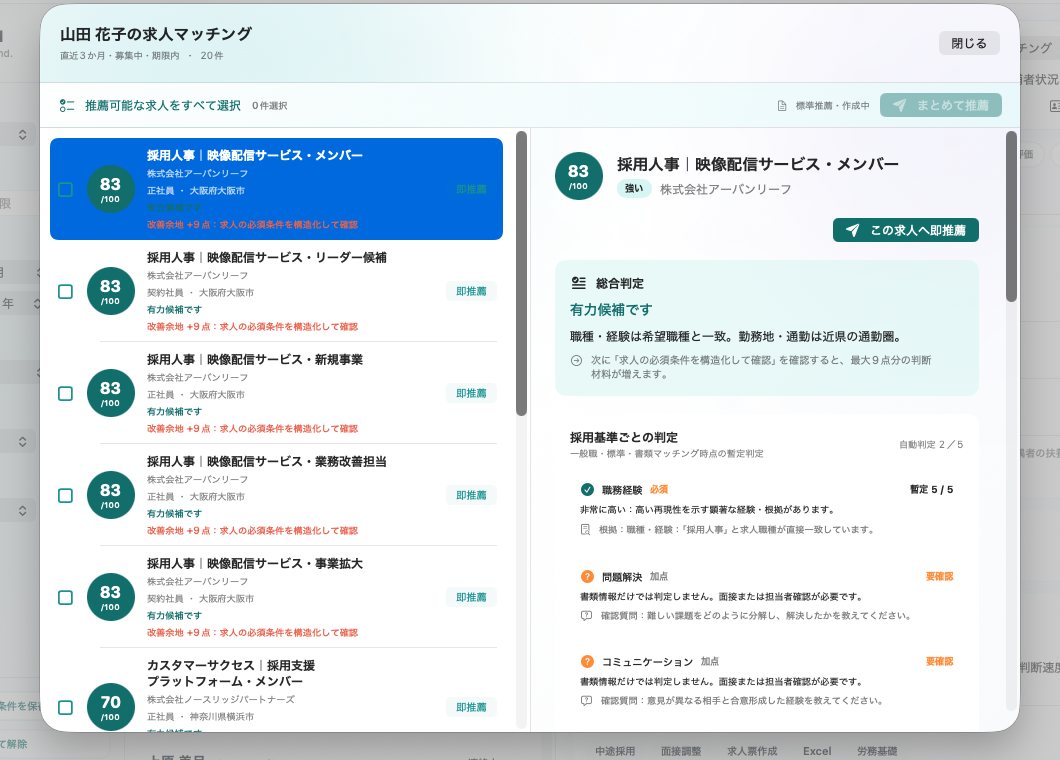Click the job list scrollbar

tap(521, 274)
